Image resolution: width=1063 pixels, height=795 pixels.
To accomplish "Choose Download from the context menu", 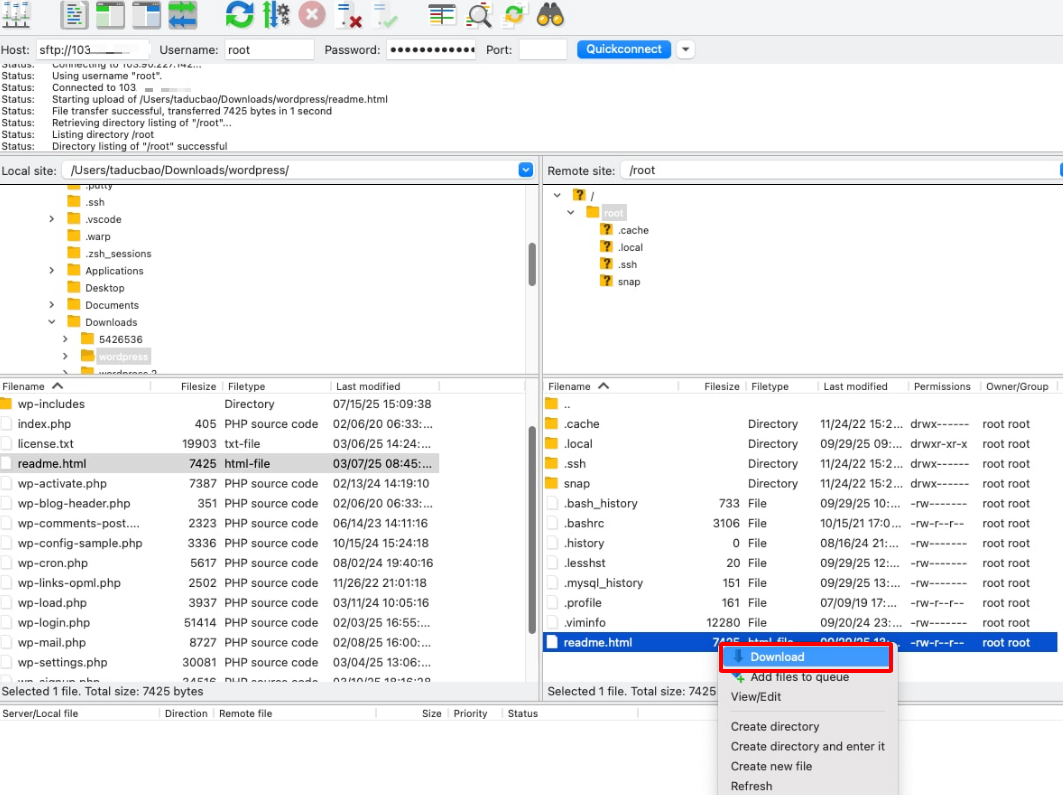I will (805, 657).
